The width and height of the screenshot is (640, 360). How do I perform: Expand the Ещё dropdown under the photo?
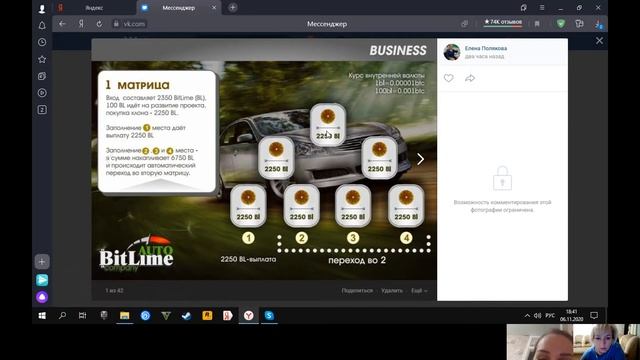point(419,291)
